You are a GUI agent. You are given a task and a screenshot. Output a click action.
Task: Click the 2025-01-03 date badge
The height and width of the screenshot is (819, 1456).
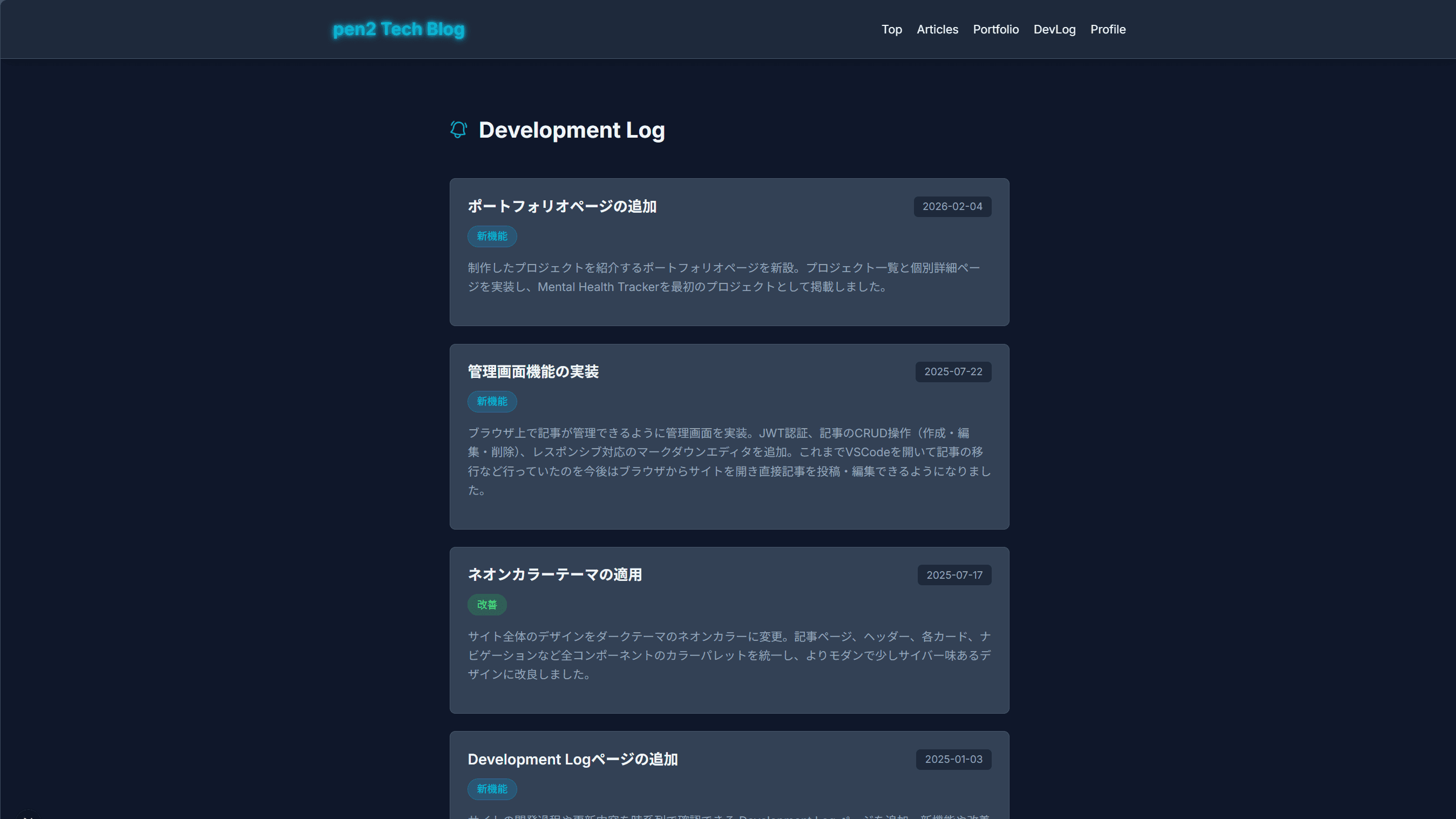(953, 759)
